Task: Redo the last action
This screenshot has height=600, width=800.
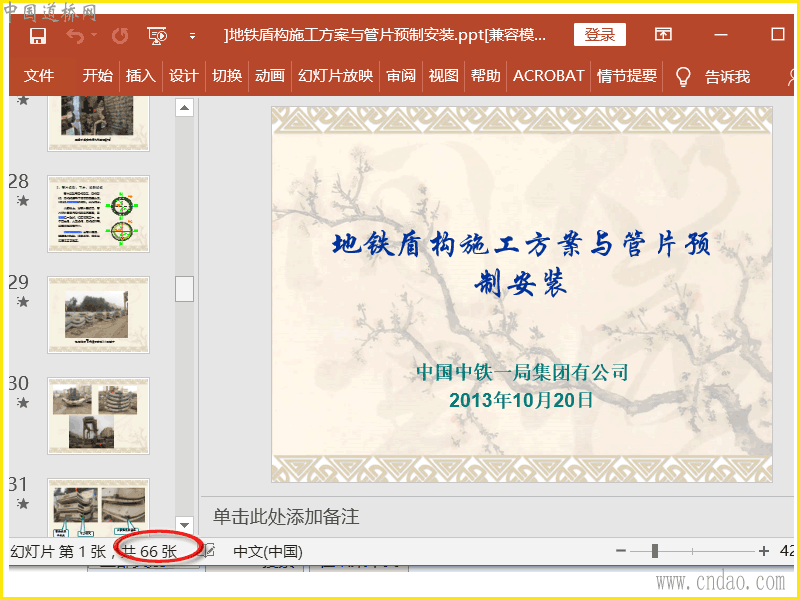Action: pyautogui.click(x=120, y=36)
